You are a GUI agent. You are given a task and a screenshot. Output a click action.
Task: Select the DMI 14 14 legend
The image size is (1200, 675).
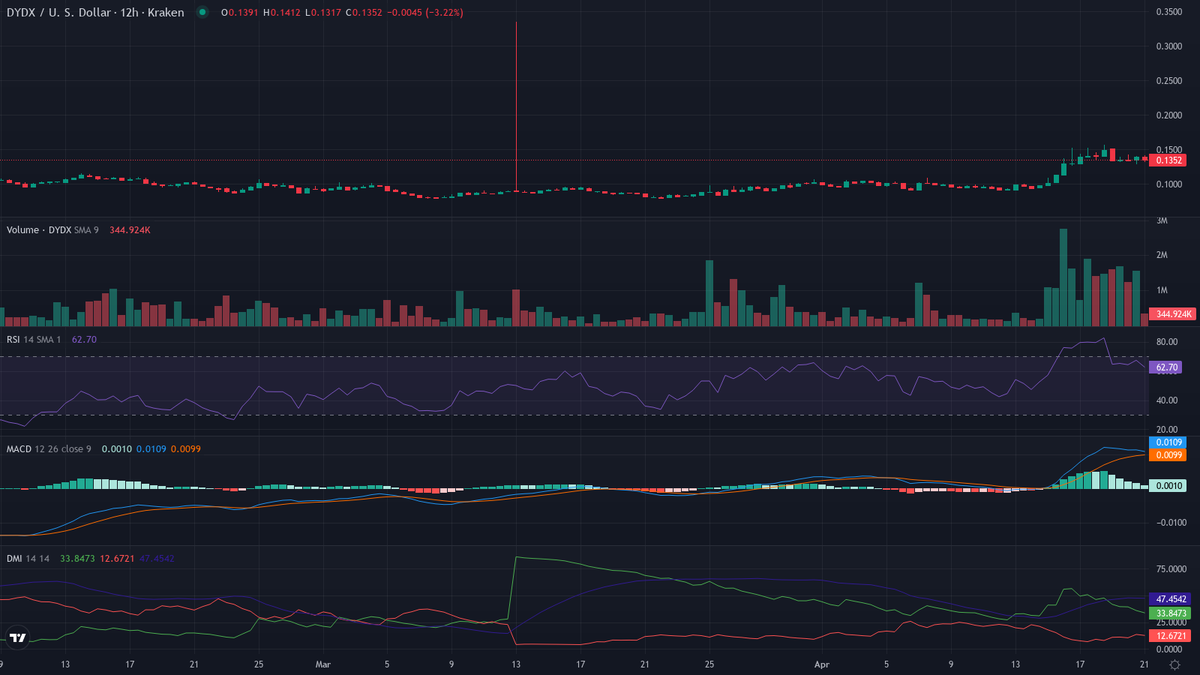point(28,558)
